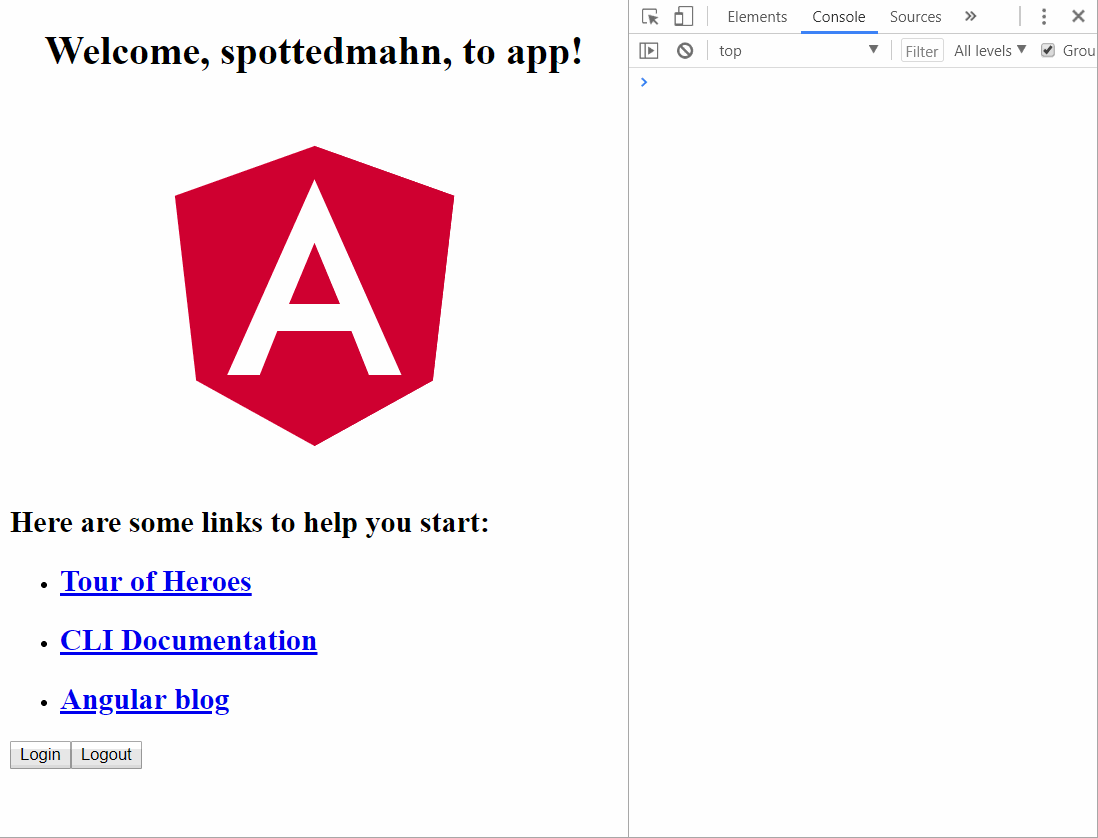
Task: Open the Angular blog link
Action: (x=144, y=699)
